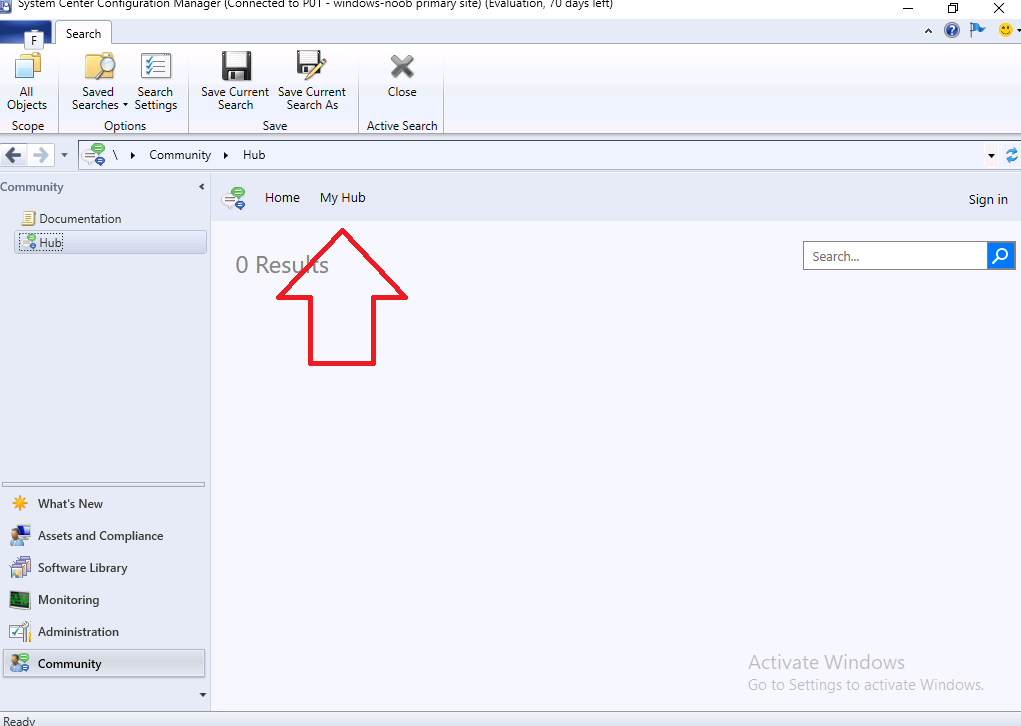Image resolution: width=1021 pixels, height=726 pixels.
Task: Close the active search
Action: (402, 76)
